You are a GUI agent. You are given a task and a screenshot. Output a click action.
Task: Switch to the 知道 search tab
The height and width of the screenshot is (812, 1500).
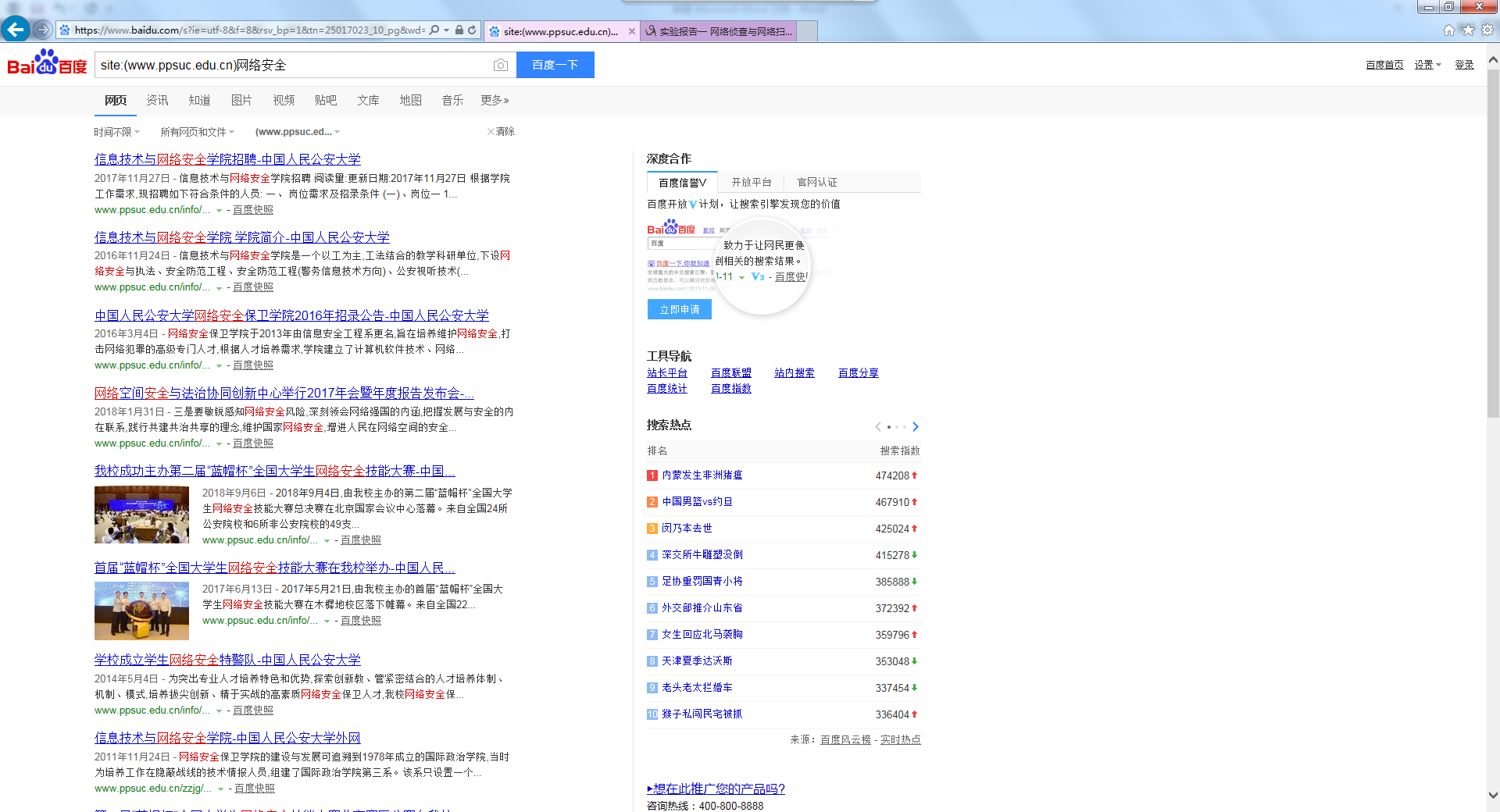pyautogui.click(x=199, y=100)
